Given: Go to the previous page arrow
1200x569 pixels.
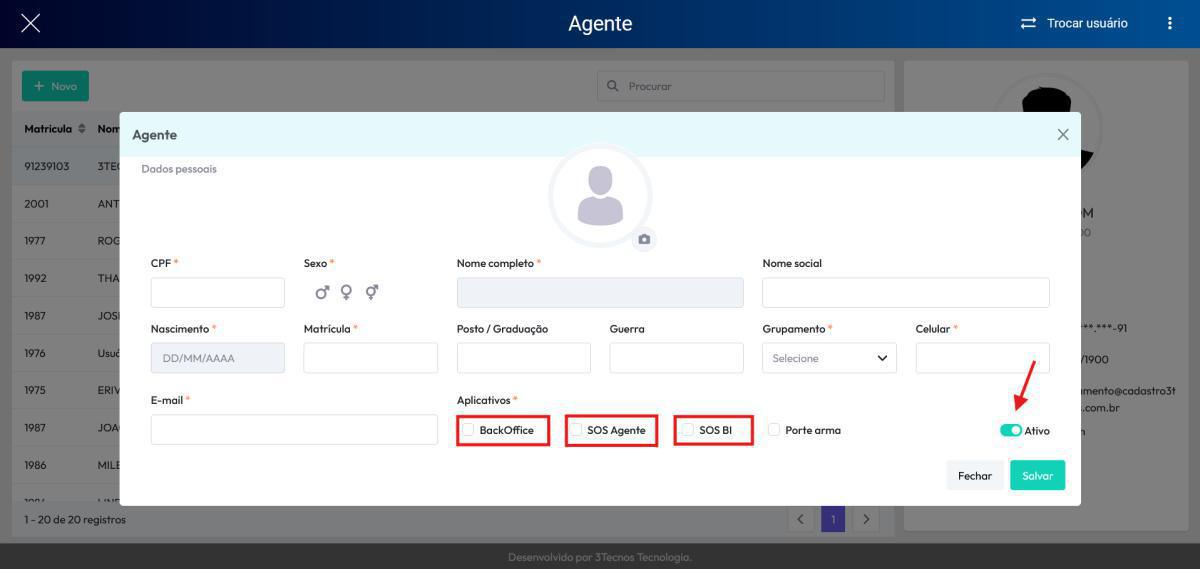Looking at the screenshot, I should pyautogui.click(x=800, y=519).
